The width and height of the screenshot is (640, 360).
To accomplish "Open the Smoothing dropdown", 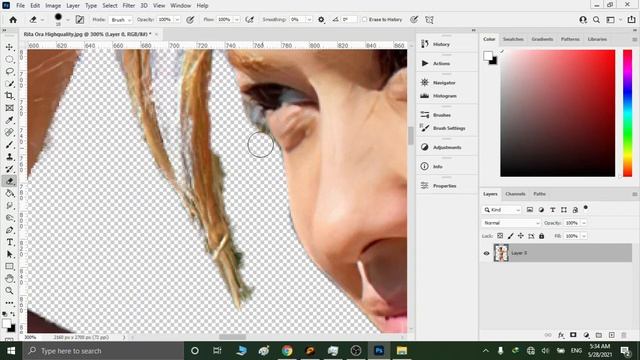I will click(x=309, y=20).
